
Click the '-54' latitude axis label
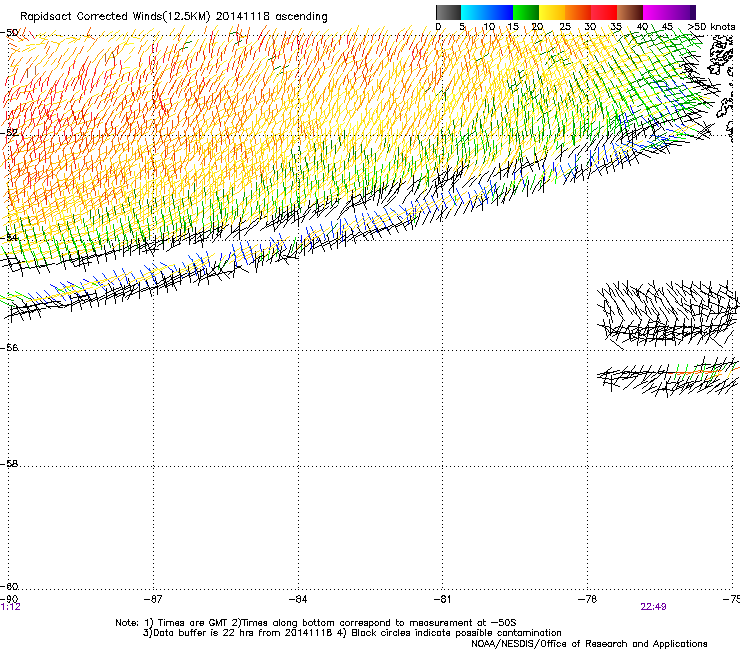click(9, 237)
